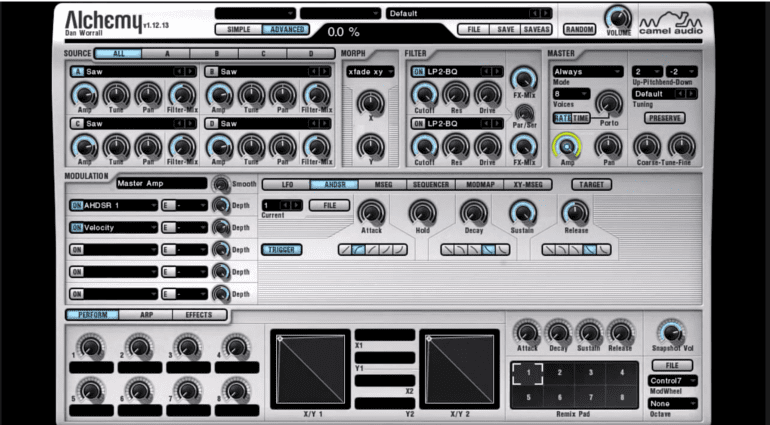Image resolution: width=770 pixels, height=425 pixels.
Task: Click the Master Pan knob
Action: click(609, 146)
